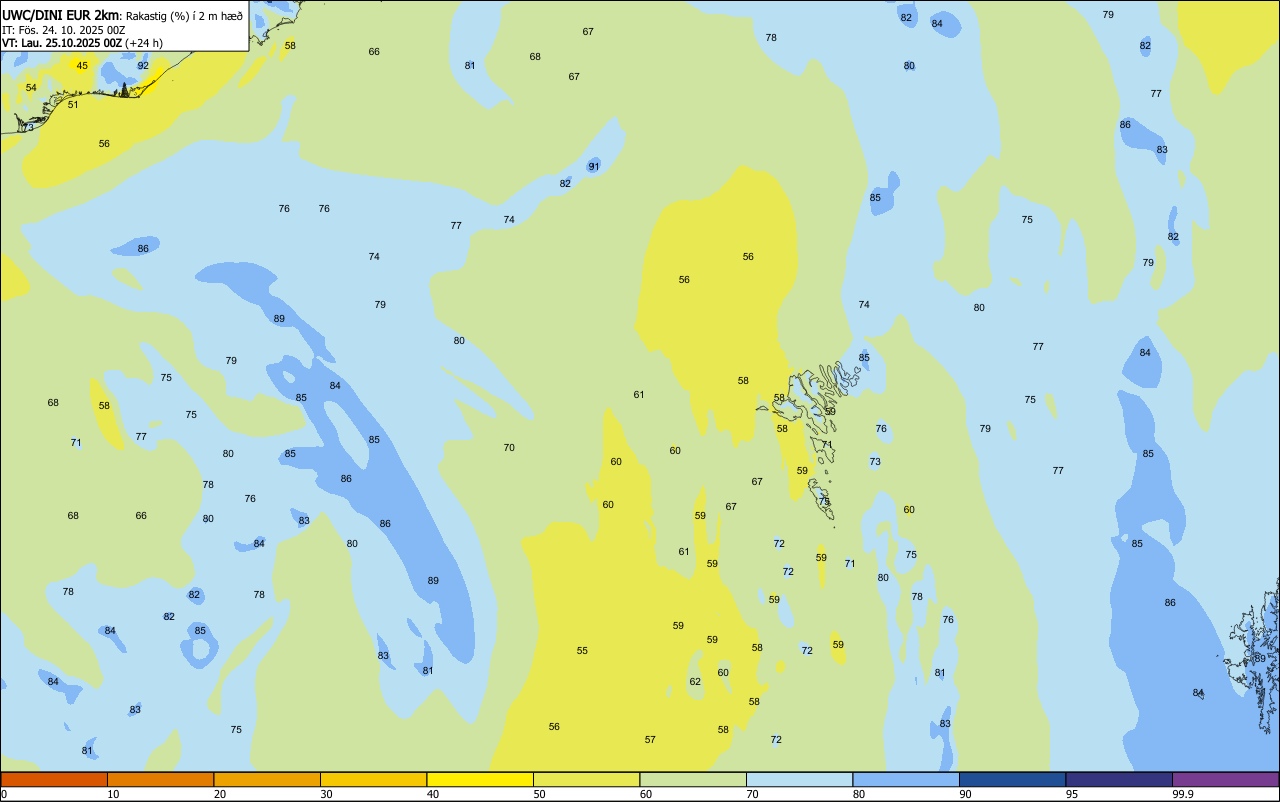Click the 'VT: Lau. 25.10.2025 00Z' line
1280x802 pixels.
pos(63,43)
